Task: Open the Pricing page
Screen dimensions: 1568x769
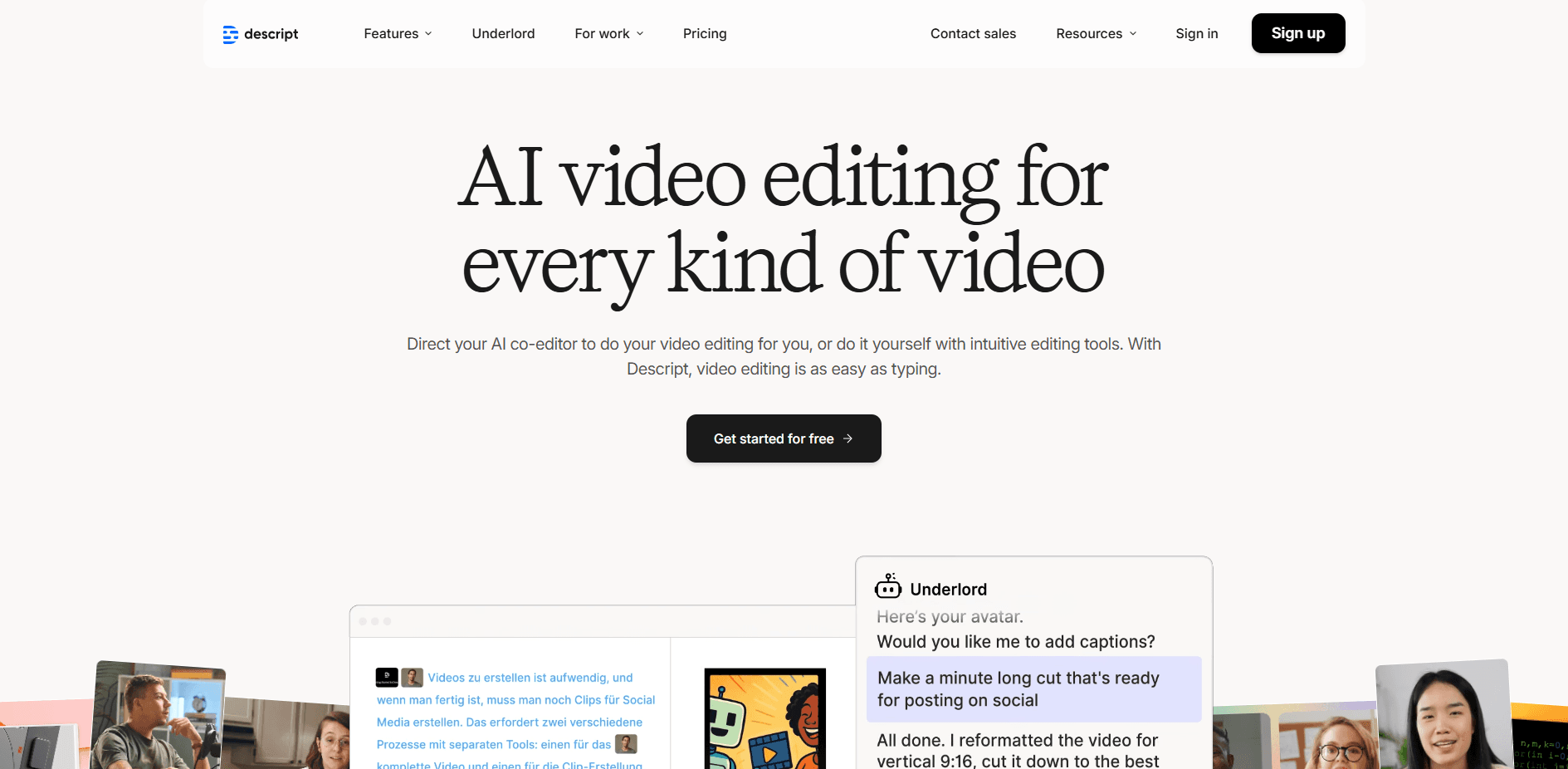Action: pos(705,33)
